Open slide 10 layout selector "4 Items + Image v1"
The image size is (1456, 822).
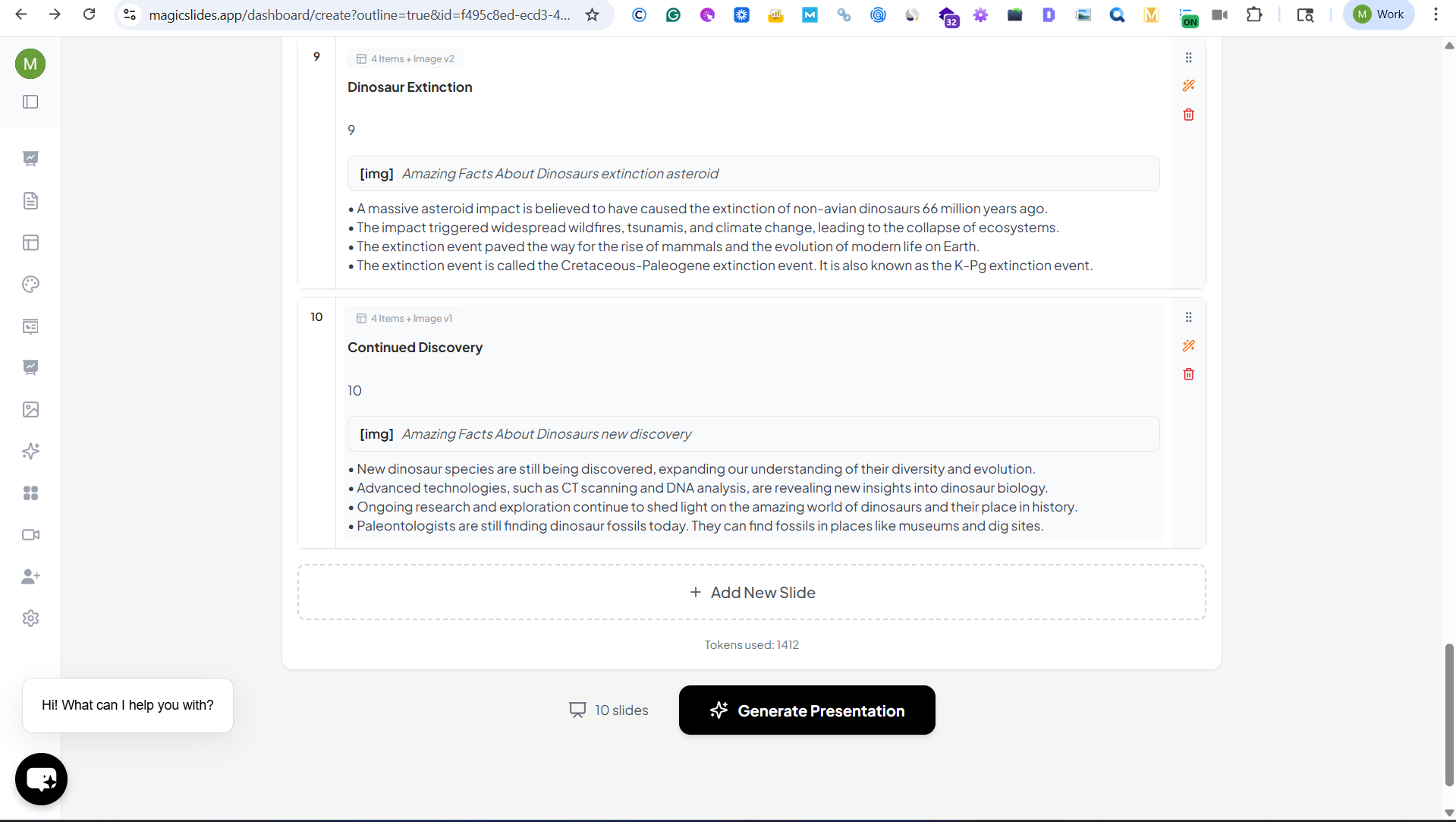[405, 319]
